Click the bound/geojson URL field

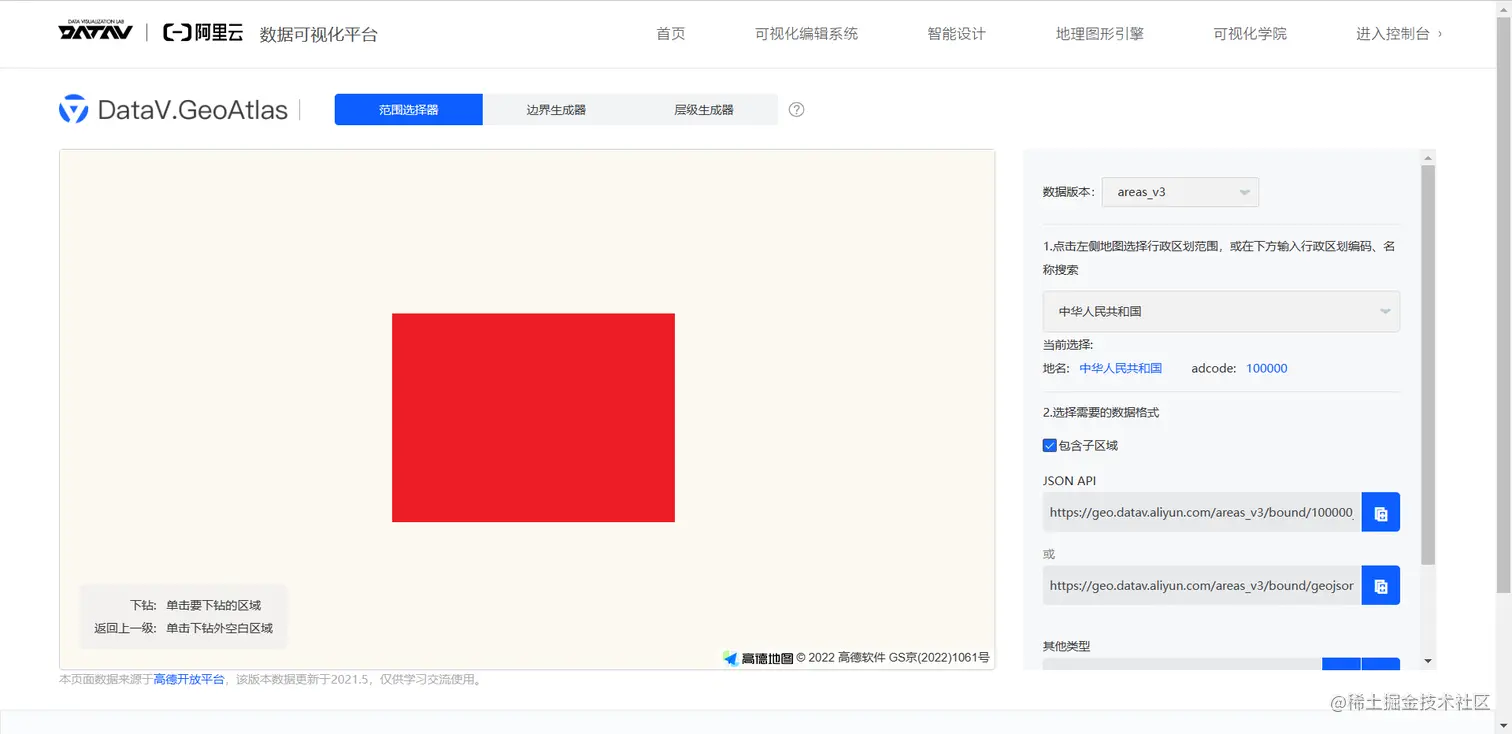tap(1202, 585)
